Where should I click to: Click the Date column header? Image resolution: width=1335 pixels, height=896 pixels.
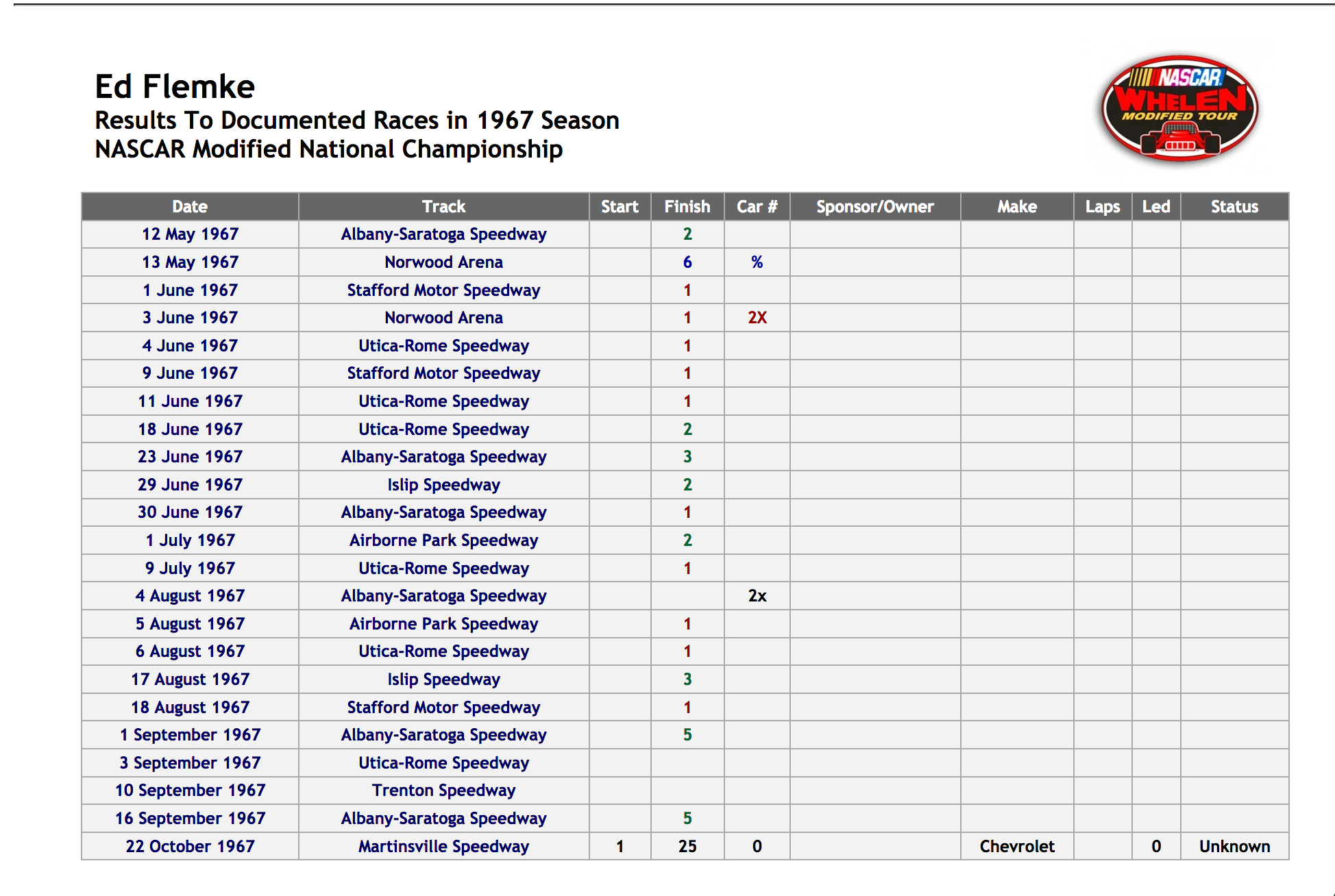point(190,207)
